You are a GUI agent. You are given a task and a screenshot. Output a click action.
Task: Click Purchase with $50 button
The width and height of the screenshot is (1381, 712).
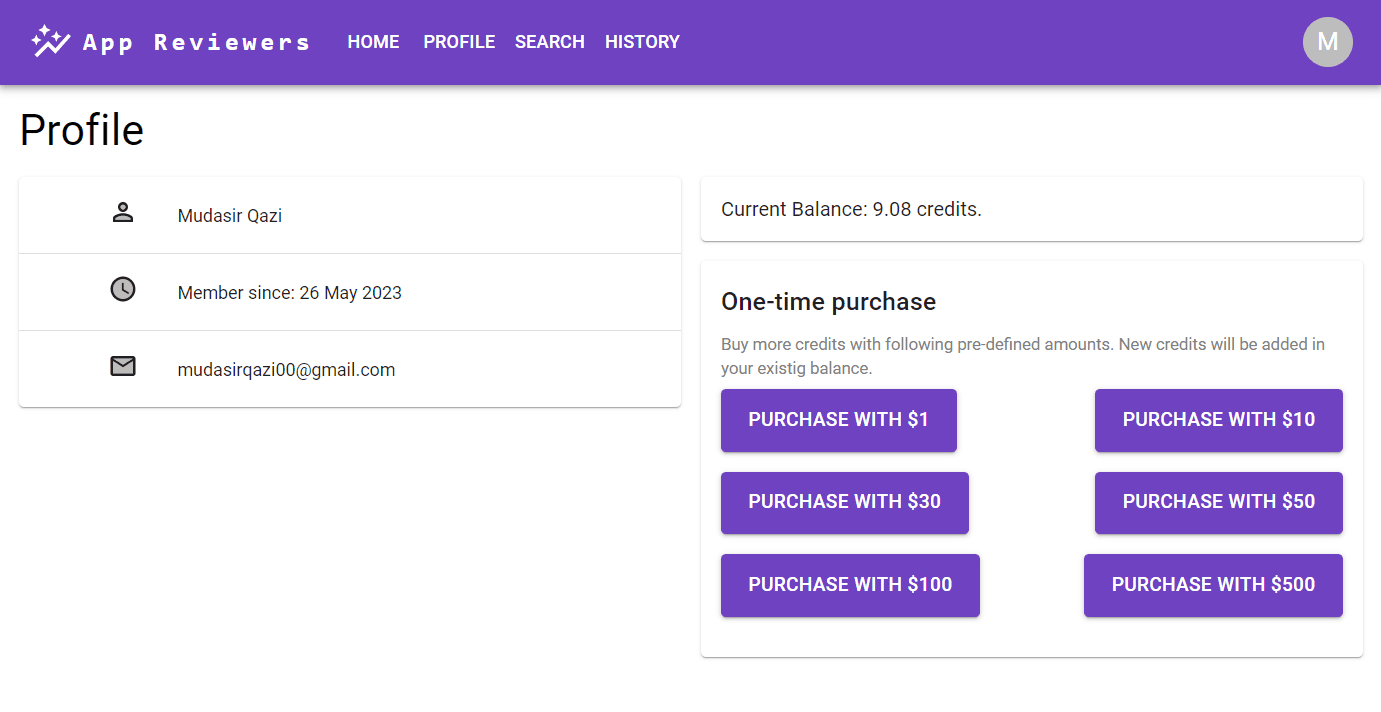click(1218, 502)
